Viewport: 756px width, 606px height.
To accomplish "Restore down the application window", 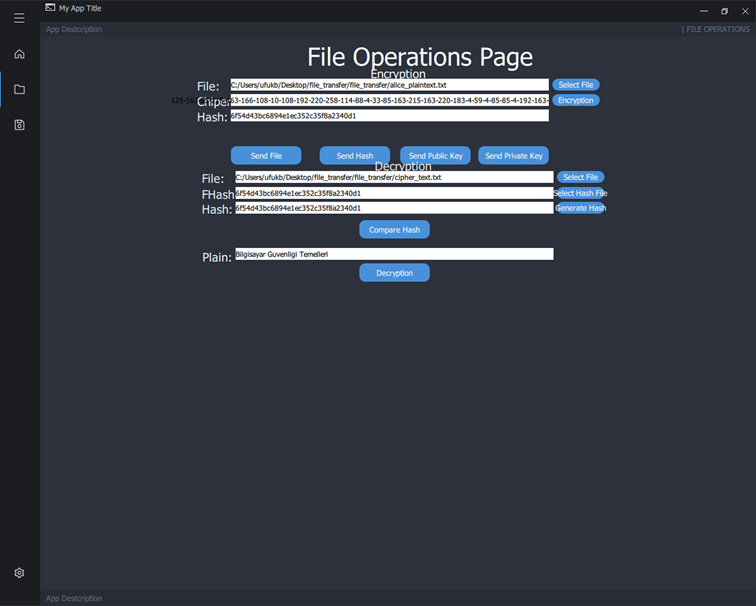I will (724, 11).
